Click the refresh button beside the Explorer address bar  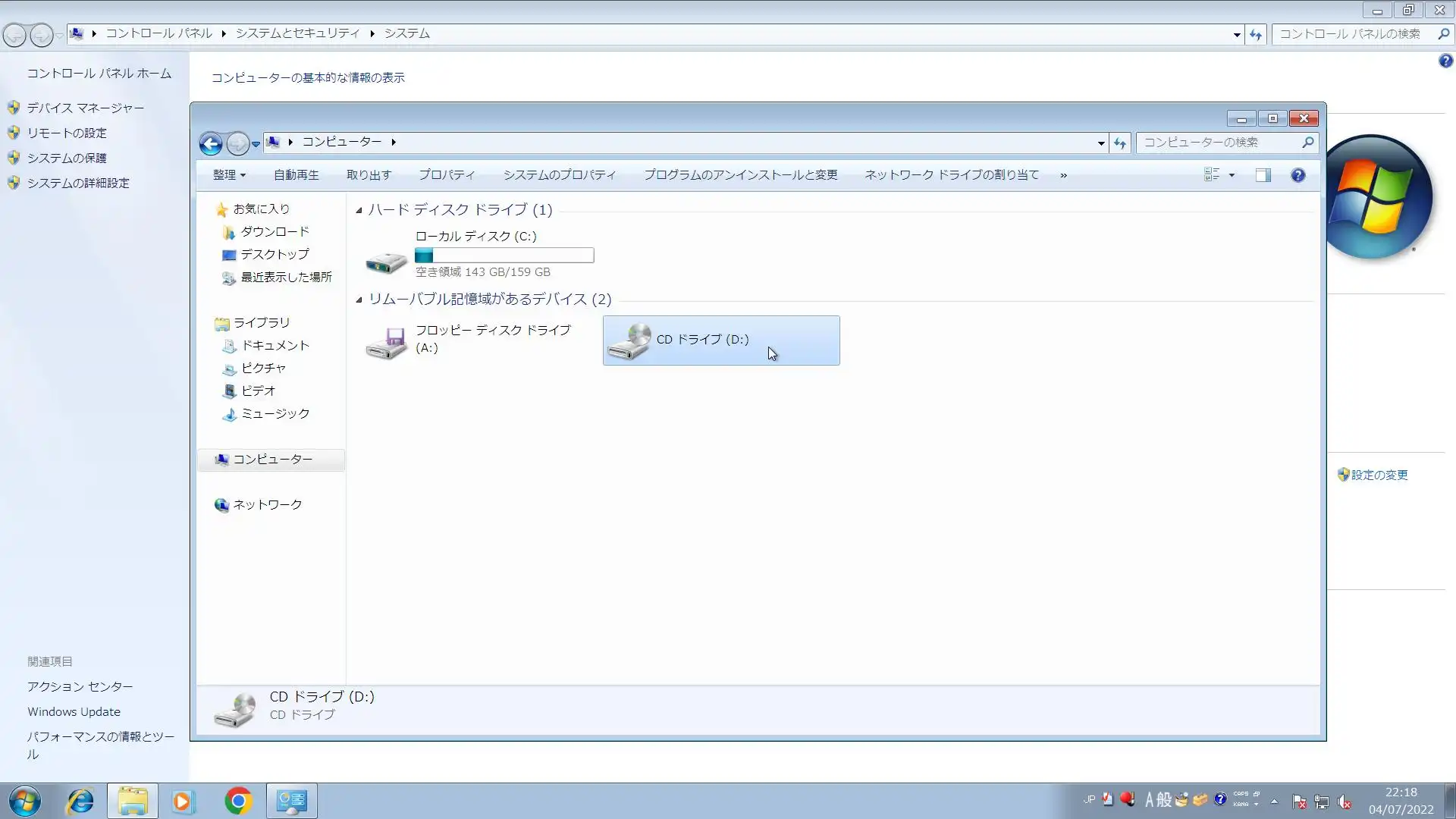[x=1120, y=143]
